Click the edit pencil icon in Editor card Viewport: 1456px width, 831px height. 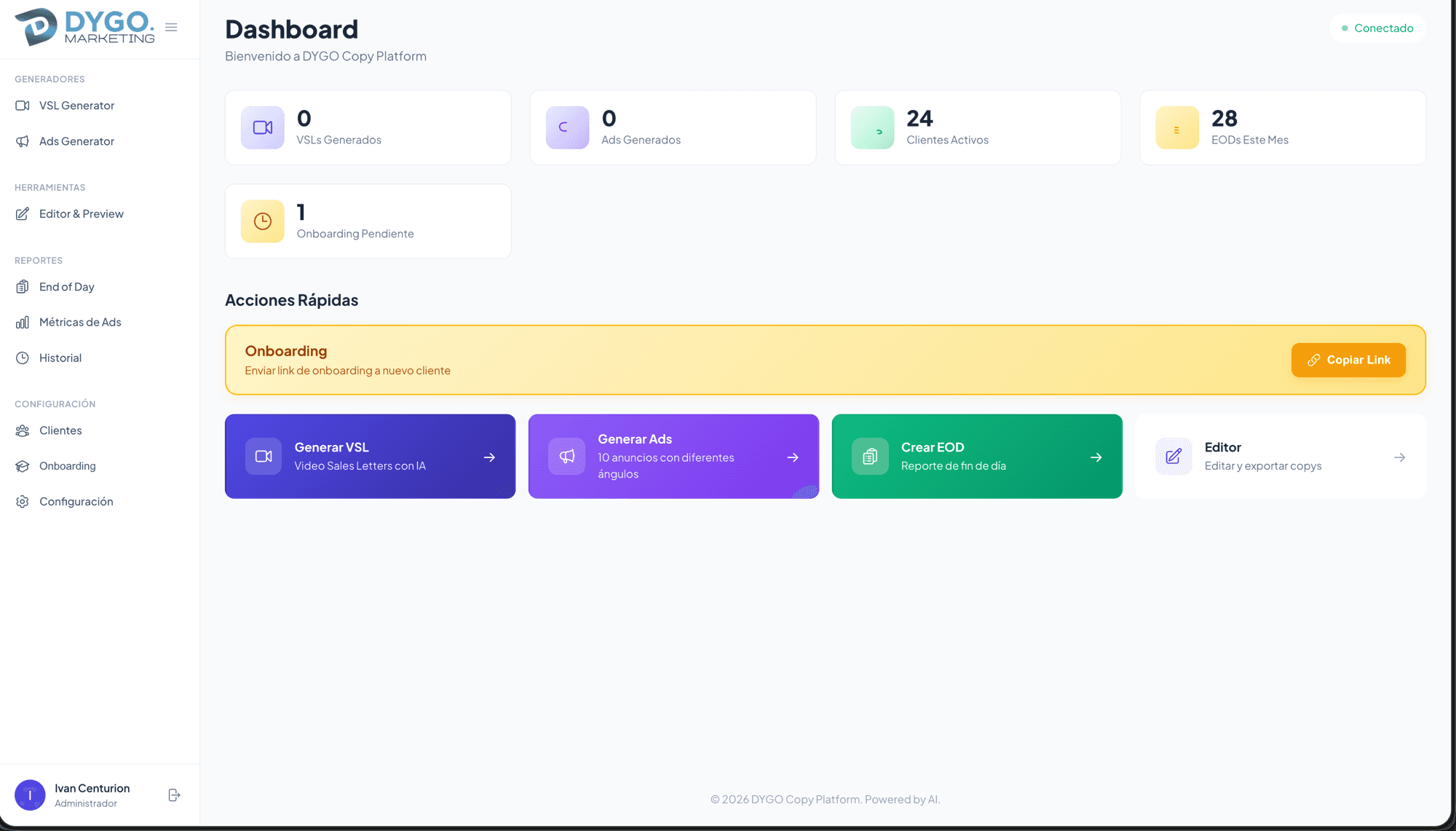point(1174,457)
